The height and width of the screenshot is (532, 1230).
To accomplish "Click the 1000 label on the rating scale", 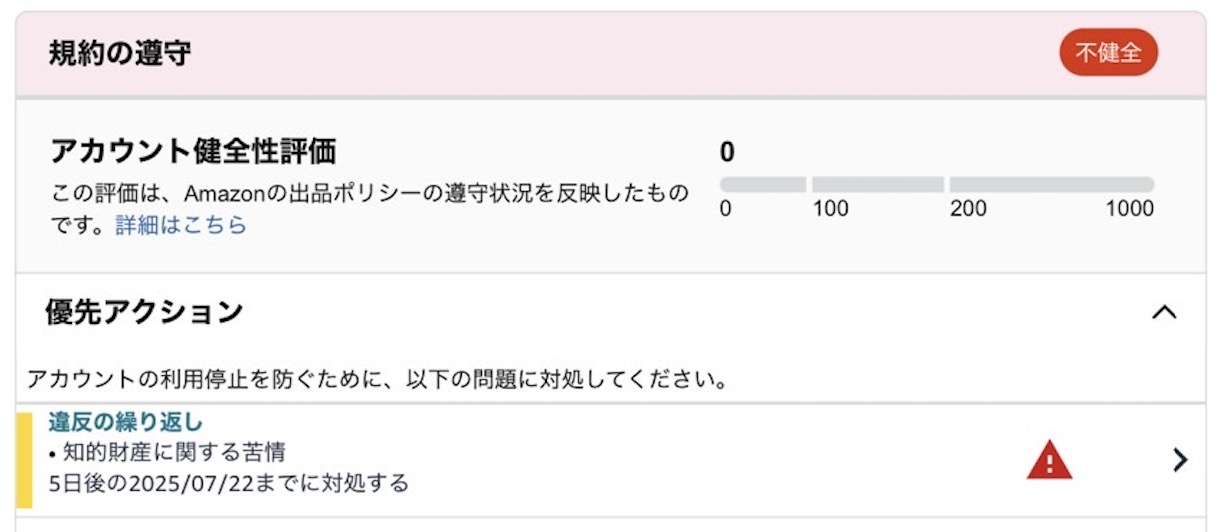I will tap(1130, 209).
